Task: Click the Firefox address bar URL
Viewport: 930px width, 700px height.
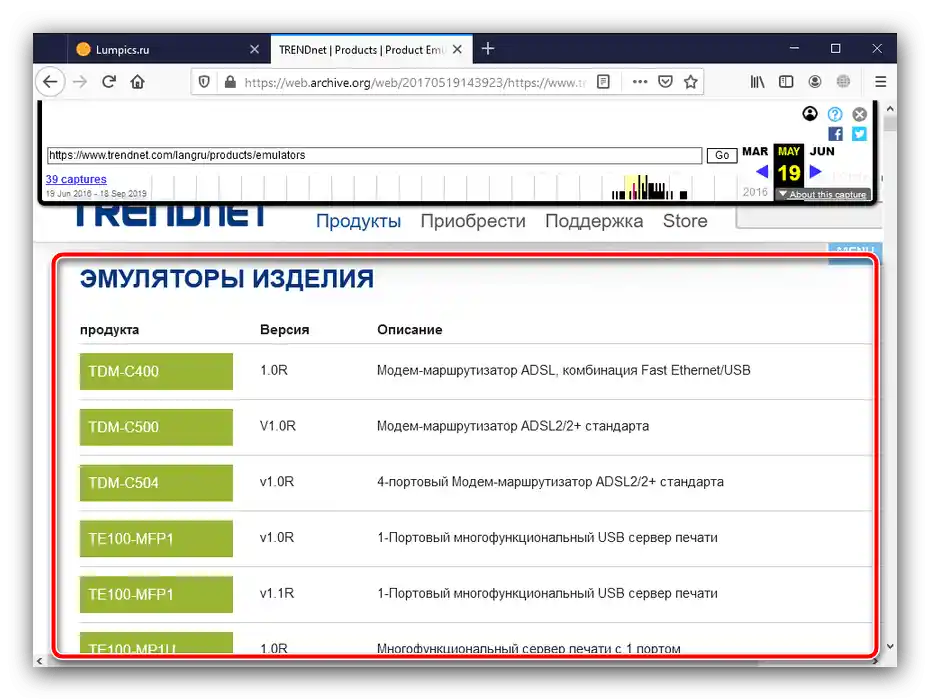Action: 415,82
